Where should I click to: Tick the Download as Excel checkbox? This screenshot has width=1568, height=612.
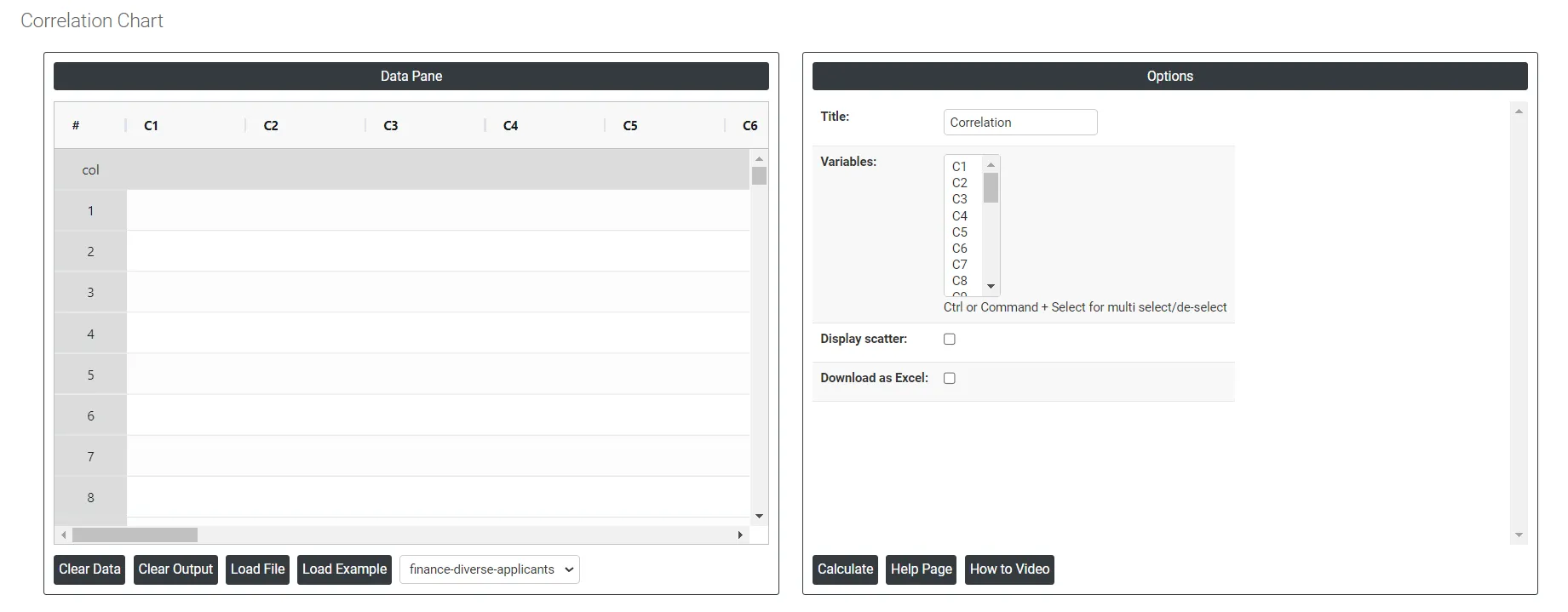[950, 378]
